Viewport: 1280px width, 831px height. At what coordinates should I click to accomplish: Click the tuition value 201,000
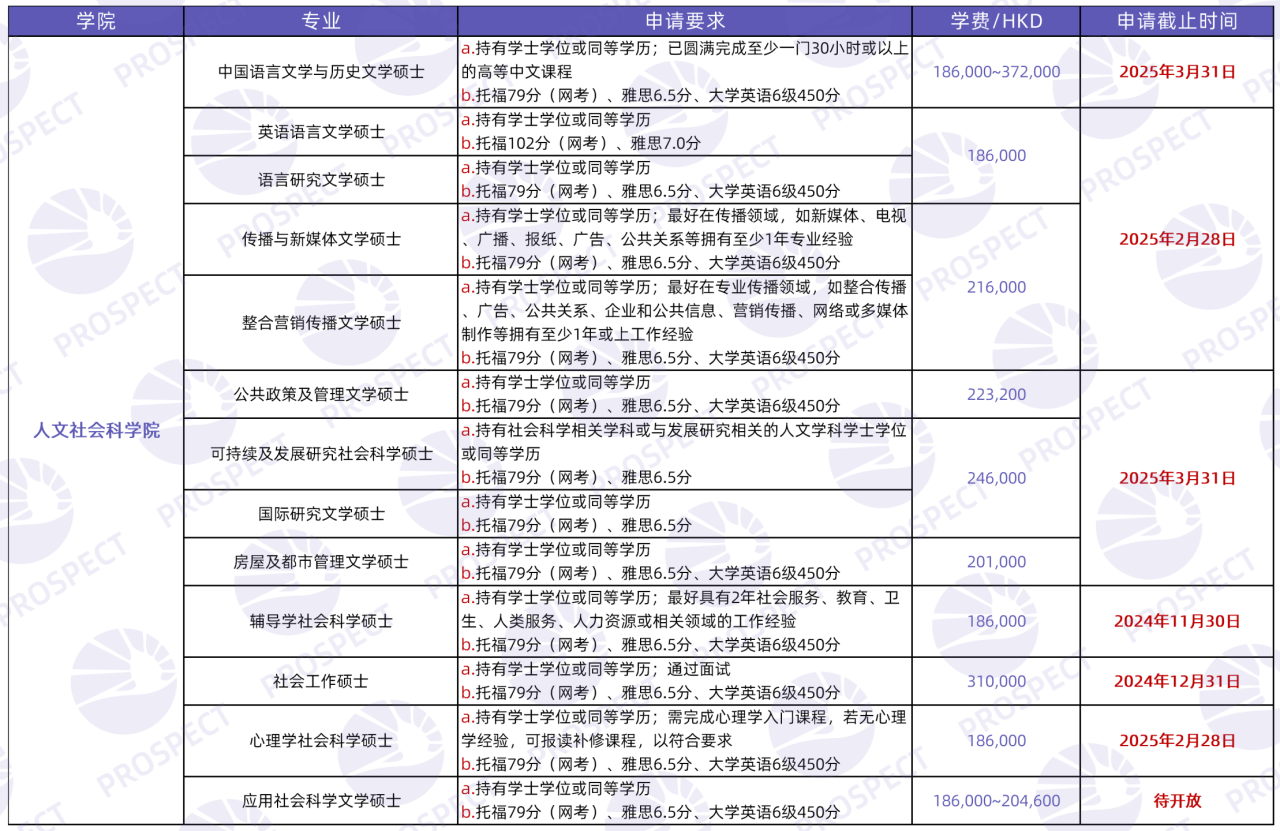click(x=996, y=562)
